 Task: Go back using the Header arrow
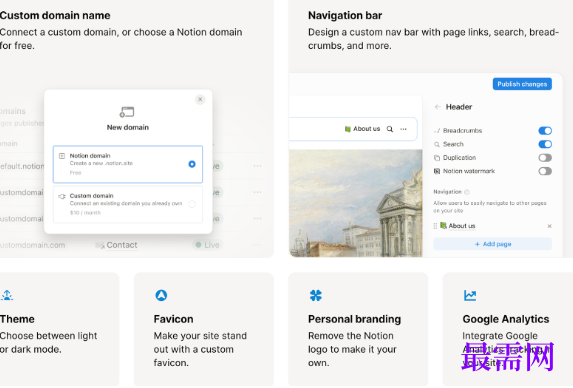tap(437, 107)
